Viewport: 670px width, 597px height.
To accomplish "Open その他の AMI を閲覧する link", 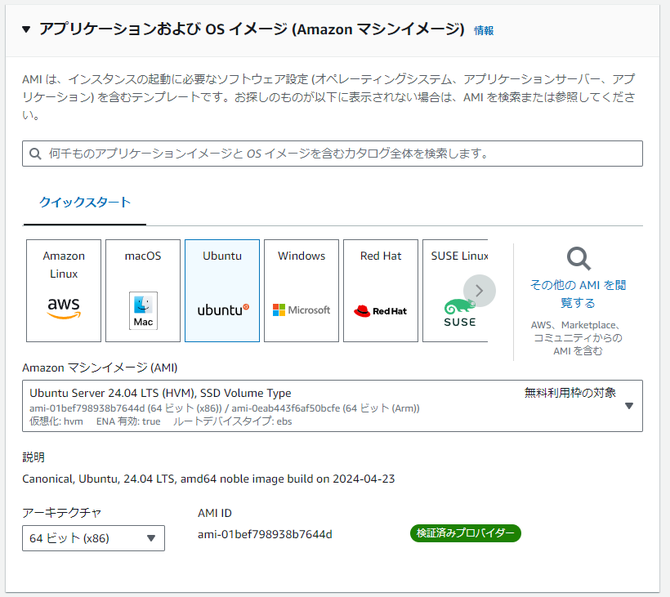I will point(578,294).
